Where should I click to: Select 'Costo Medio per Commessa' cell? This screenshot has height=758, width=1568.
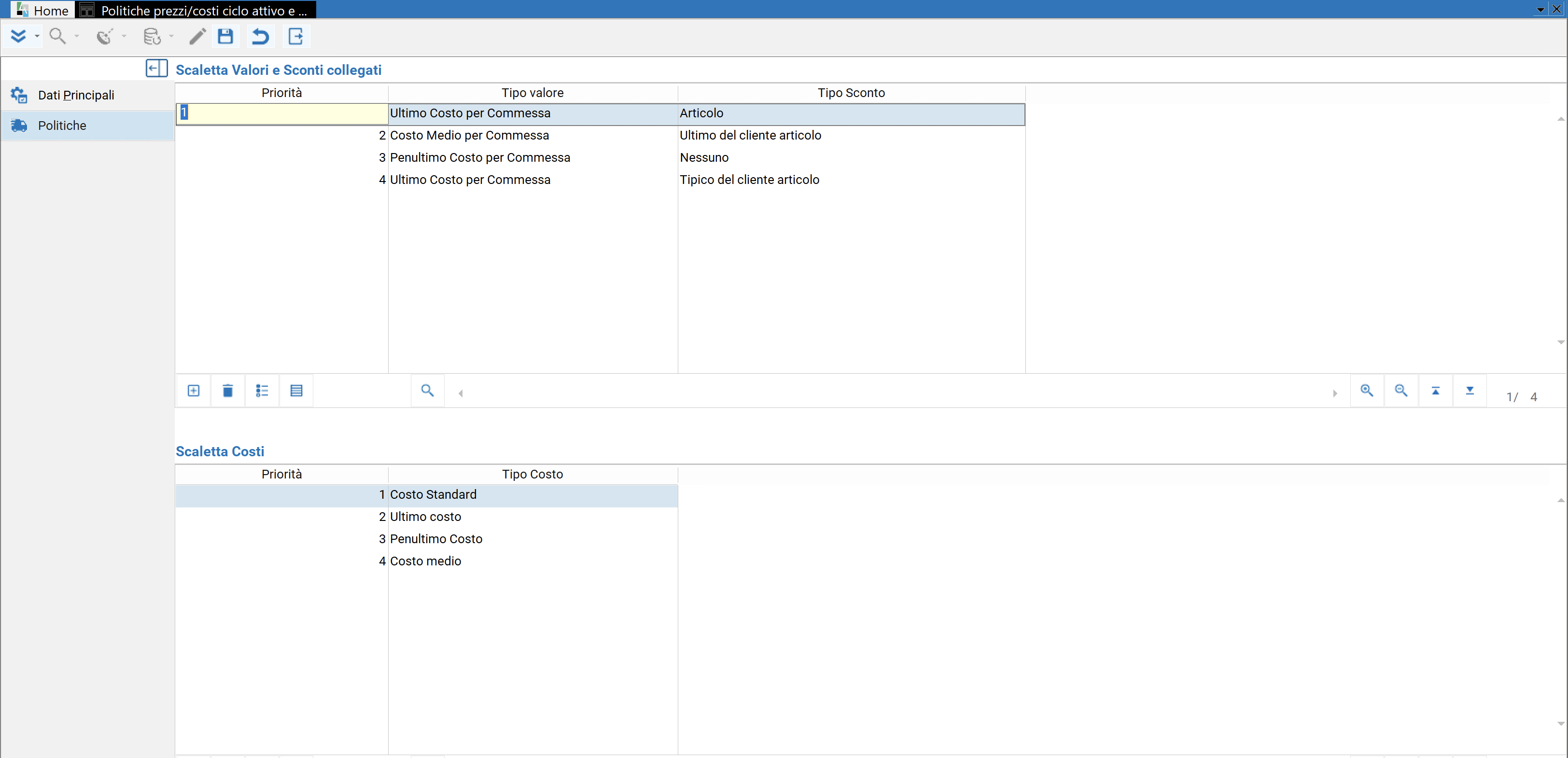[x=532, y=135]
